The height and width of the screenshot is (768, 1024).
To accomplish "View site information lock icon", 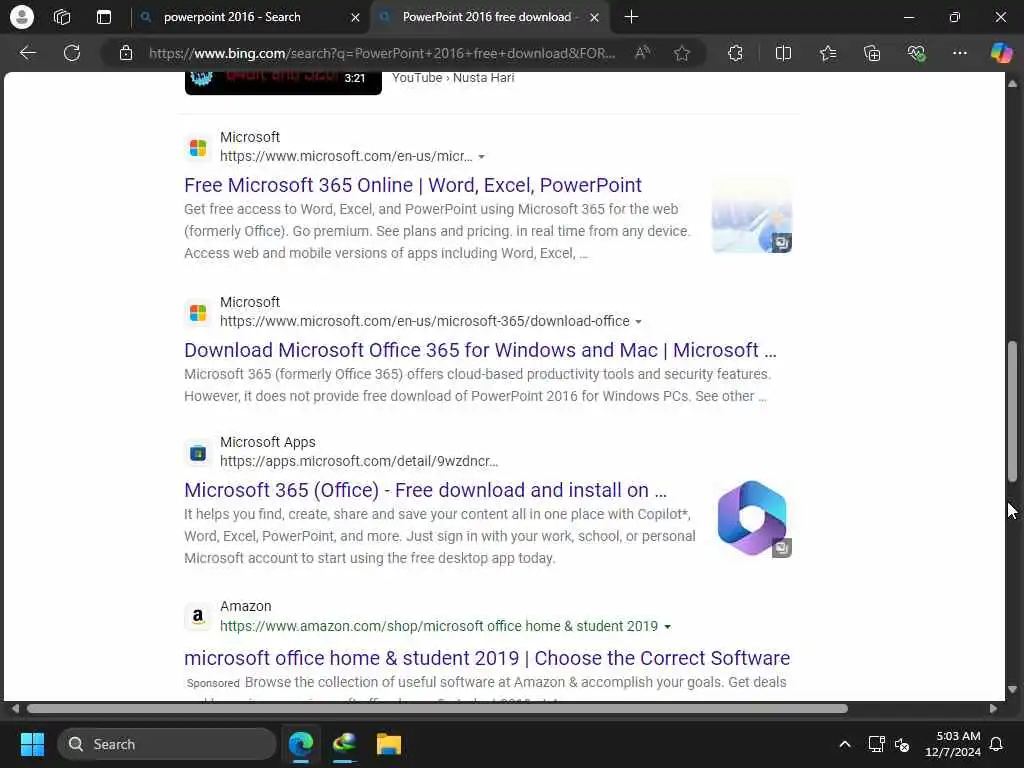I will click(x=126, y=53).
